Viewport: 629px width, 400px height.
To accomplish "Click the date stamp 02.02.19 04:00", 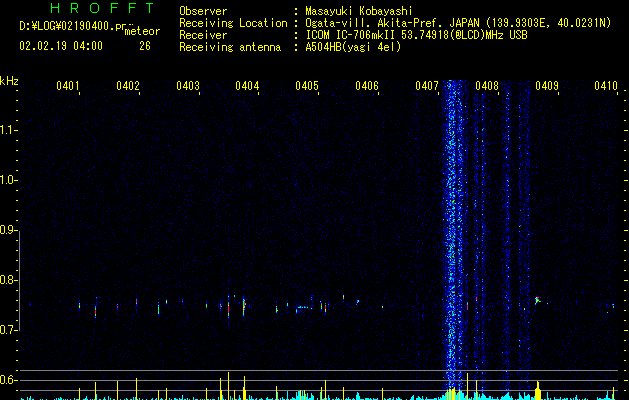I will point(61,46).
